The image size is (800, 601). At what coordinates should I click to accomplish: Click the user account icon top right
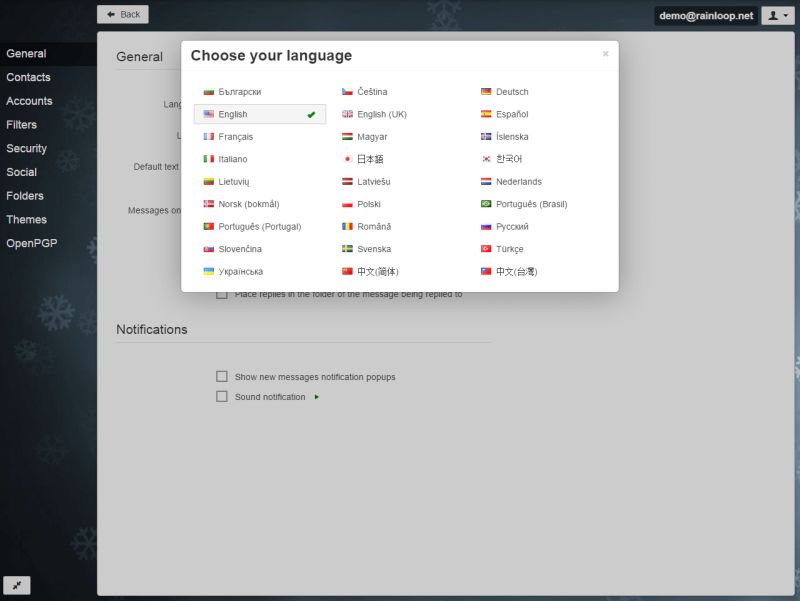coord(773,15)
